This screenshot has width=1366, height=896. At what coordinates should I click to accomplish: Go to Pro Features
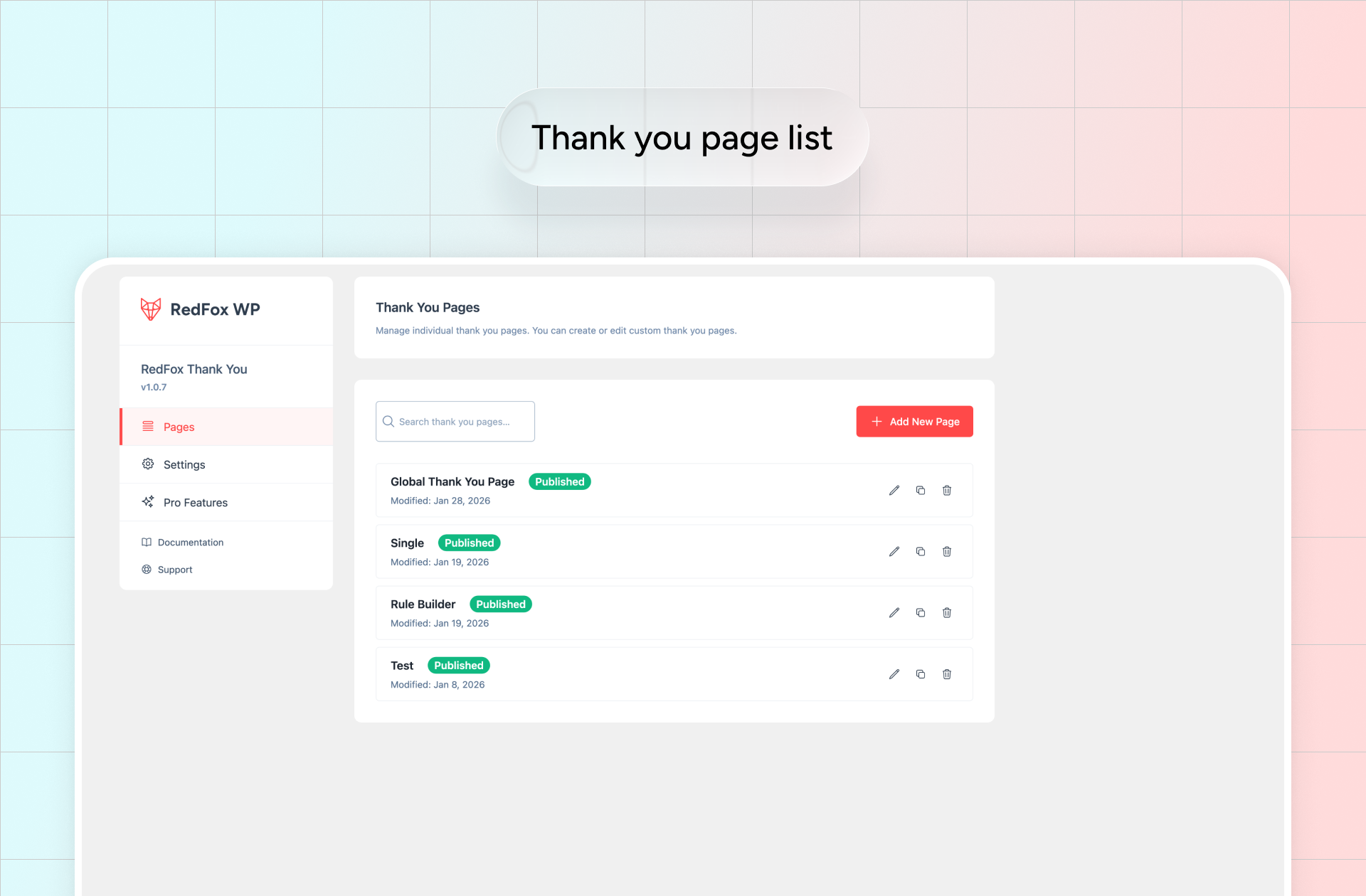pyautogui.click(x=195, y=502)
